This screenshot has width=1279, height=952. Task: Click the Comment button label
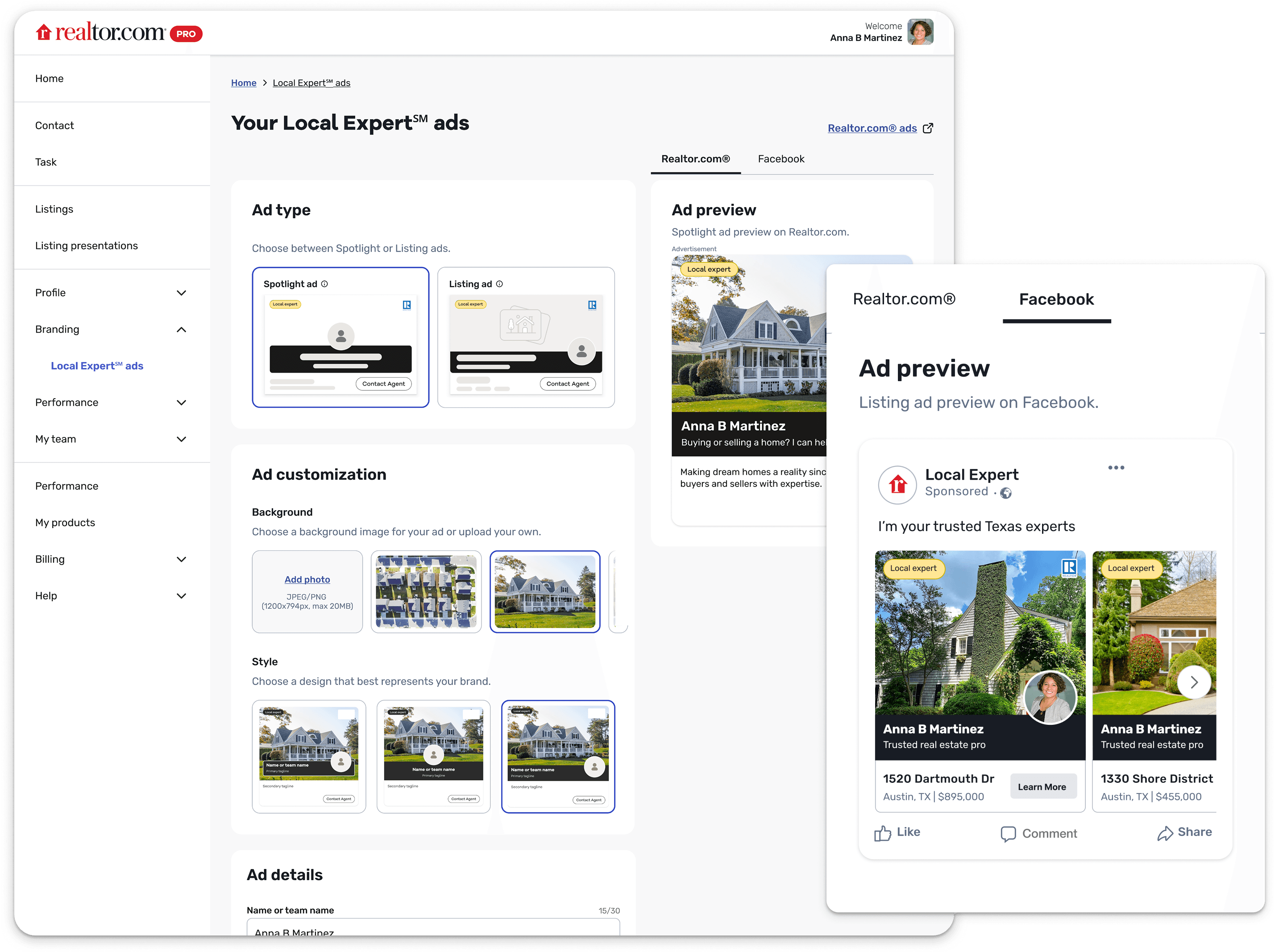[x=1050, y=834]
